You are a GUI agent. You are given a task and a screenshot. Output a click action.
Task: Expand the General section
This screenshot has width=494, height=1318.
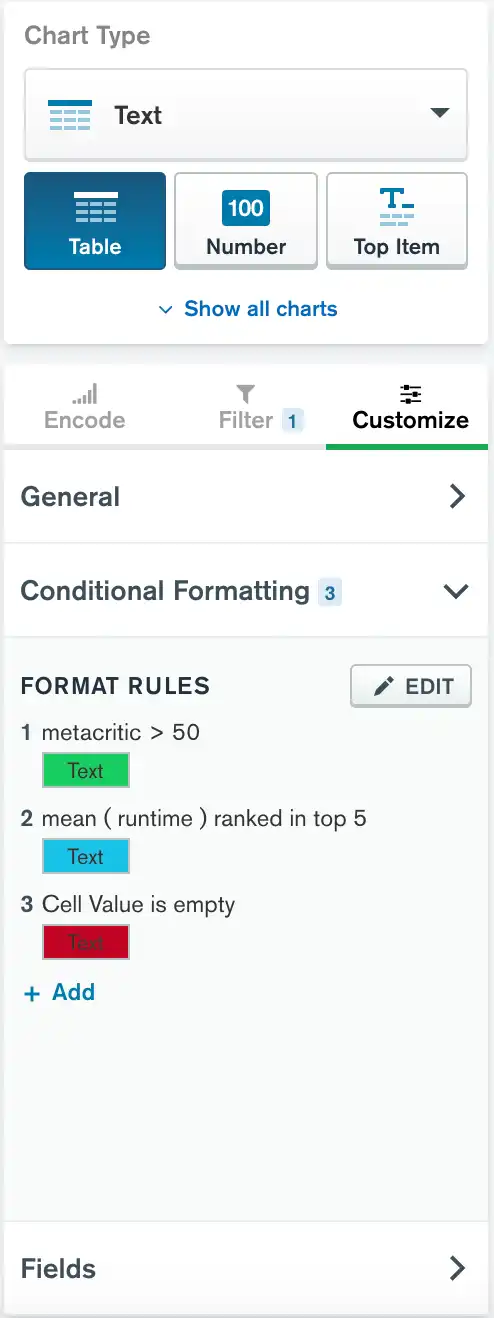click(246, 497)
